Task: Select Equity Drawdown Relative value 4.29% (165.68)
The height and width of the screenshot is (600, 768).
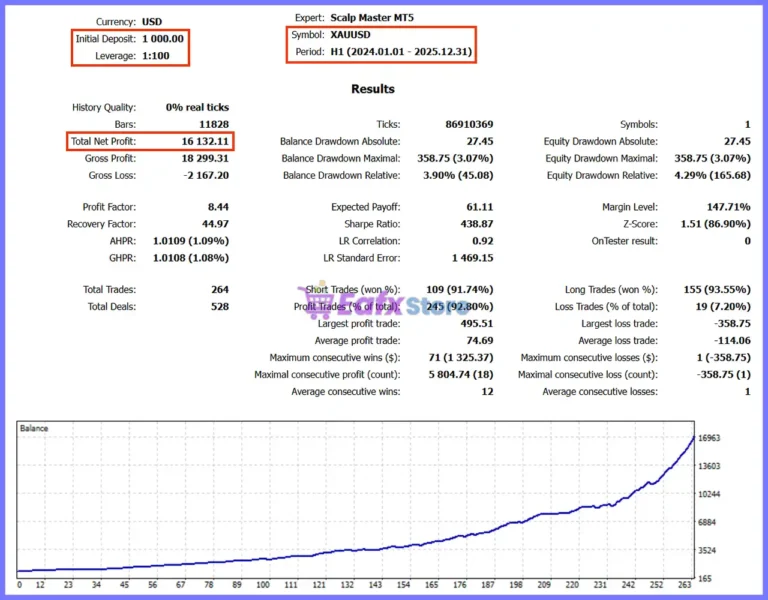Action: point(713,175)
